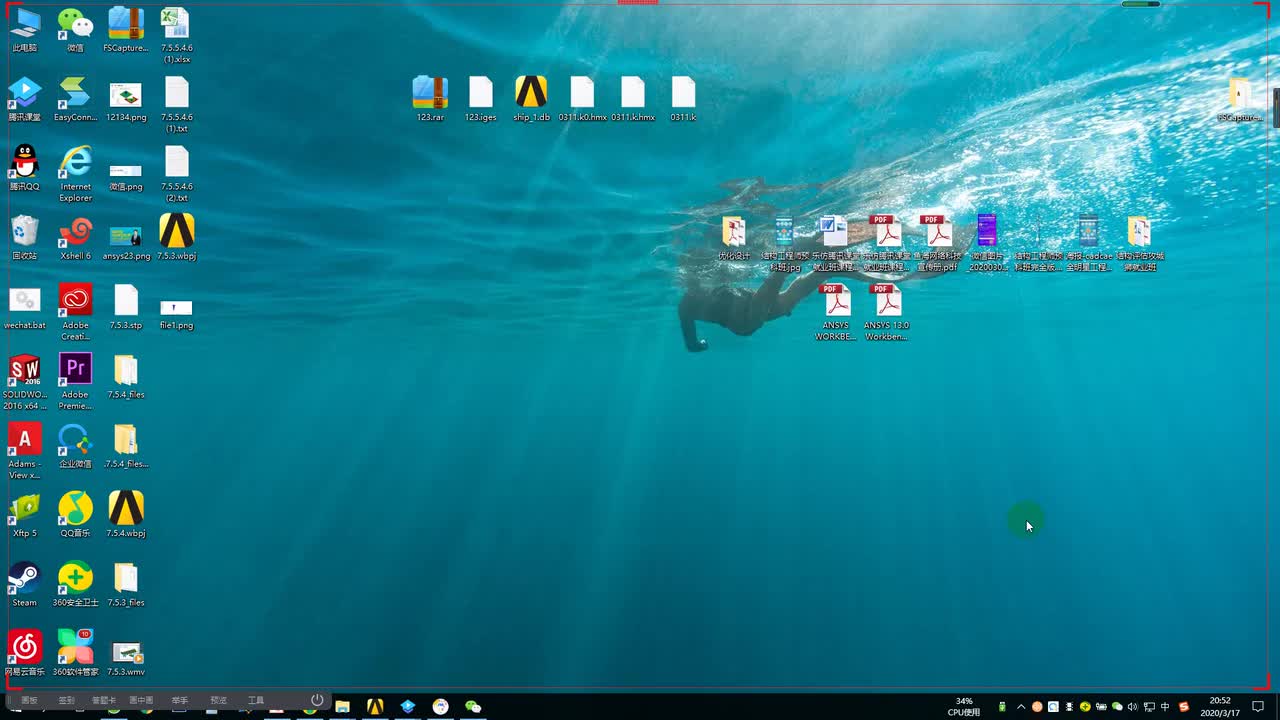Select the 360安全卫士 desktop shortcut

75,584
